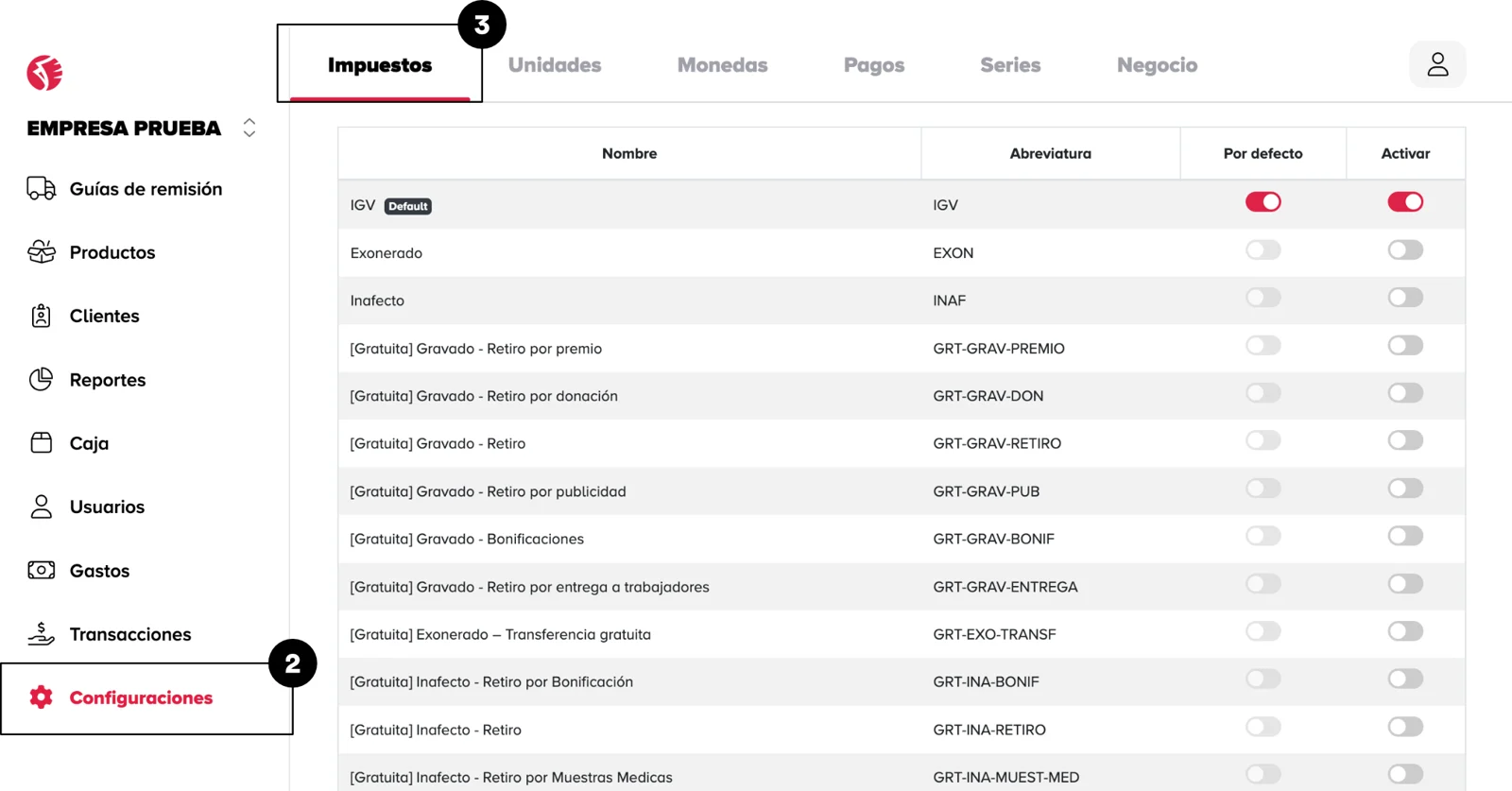Screen dimensions: 1512x791
Task: Click the Caja register icon
Action: 42,443
